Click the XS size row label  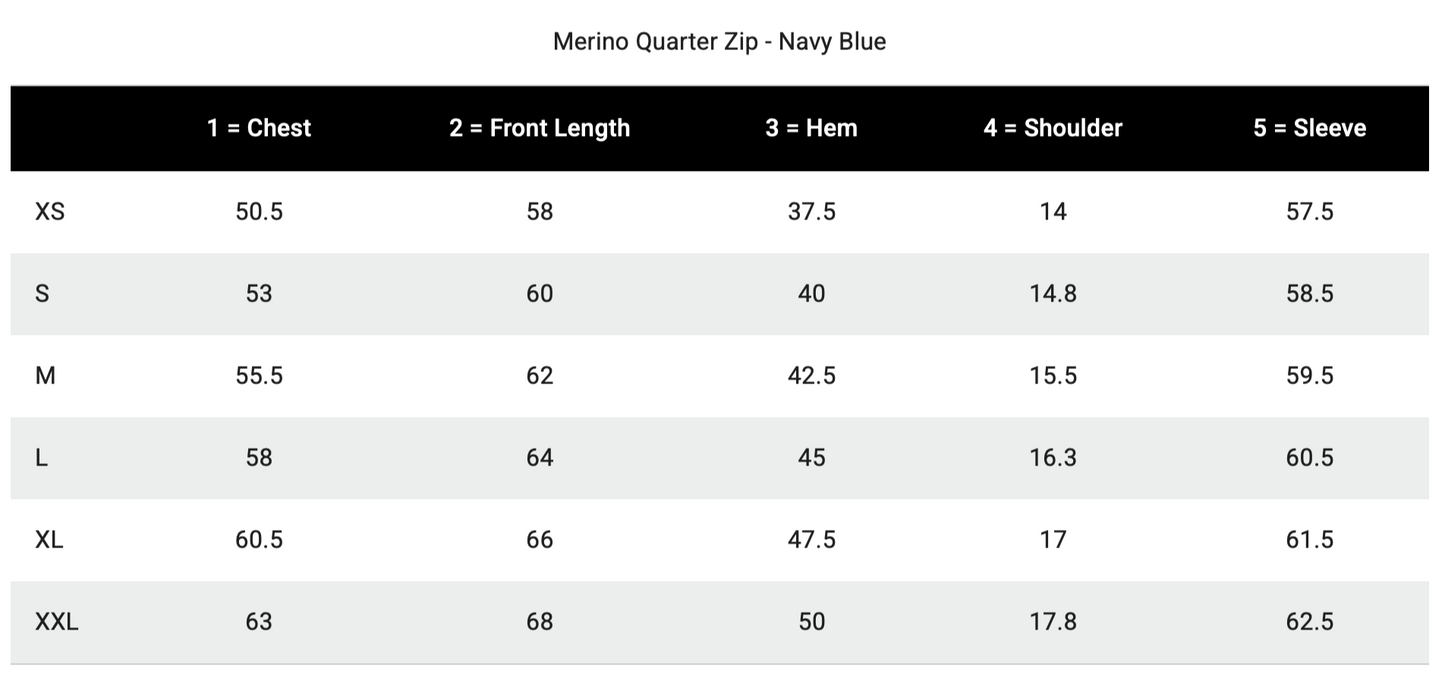click(x=50, y=212)
